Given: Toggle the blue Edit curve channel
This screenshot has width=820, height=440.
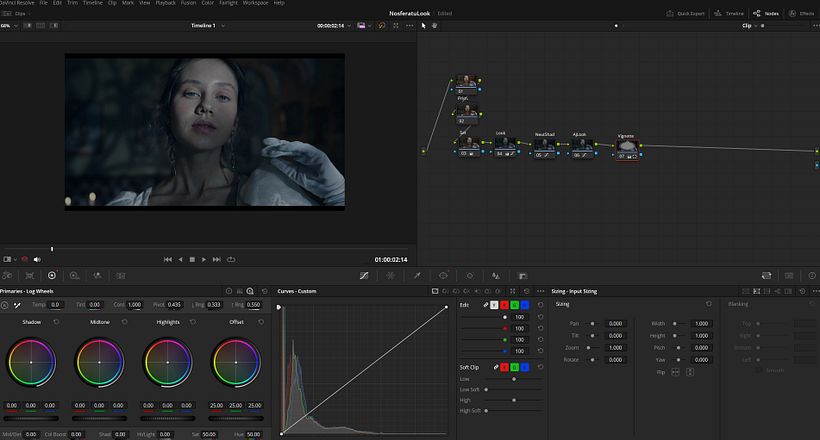Looking at the screenshot, I should pos(525,304).
